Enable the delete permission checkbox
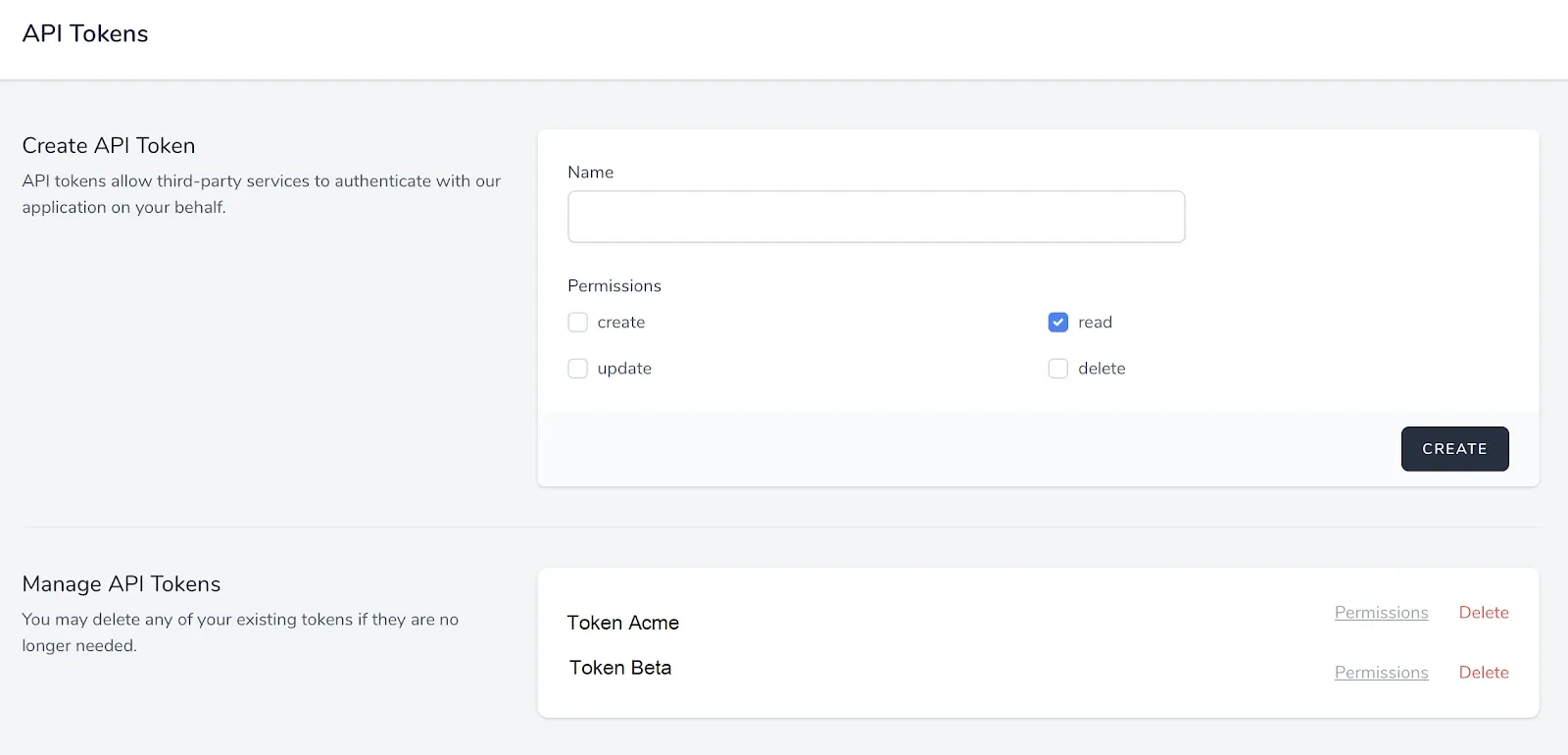 1058,369
